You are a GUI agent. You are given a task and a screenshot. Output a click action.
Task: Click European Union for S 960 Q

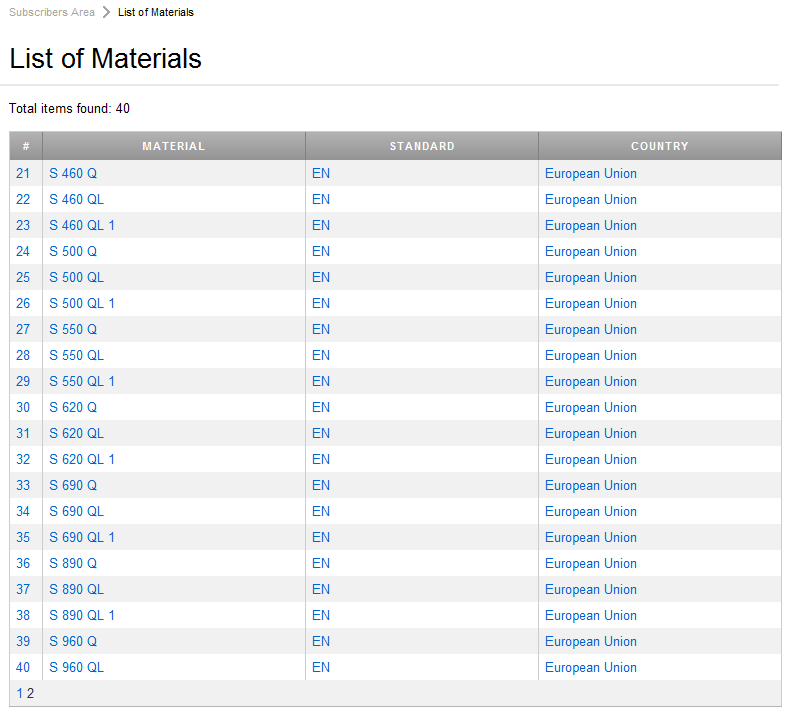click(x=590, y=641)
